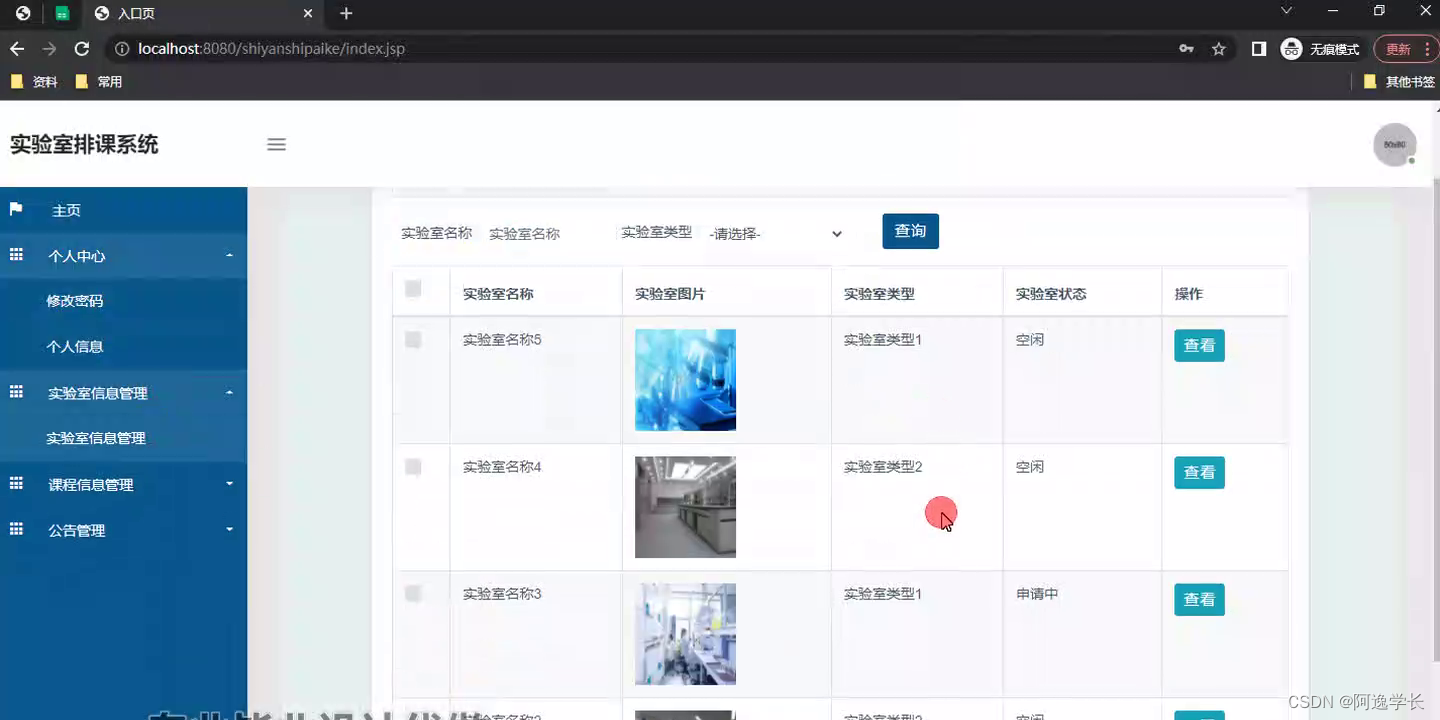Click the hamburger menu toggle icon
Screen dimensions: 1440x720
pyautogui.click(x=277, y=144)
